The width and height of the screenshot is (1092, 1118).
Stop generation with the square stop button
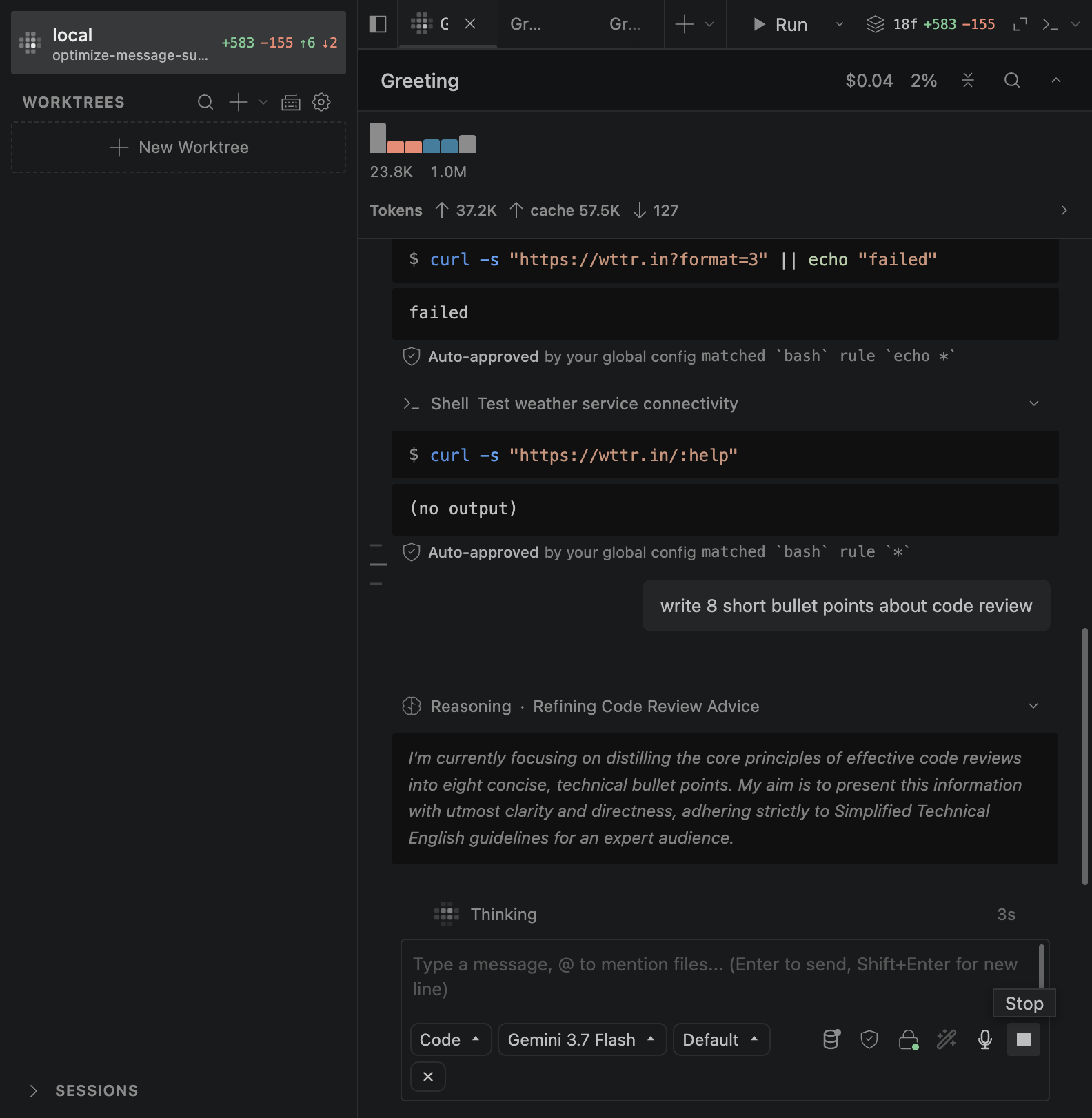point(1024,1039)
